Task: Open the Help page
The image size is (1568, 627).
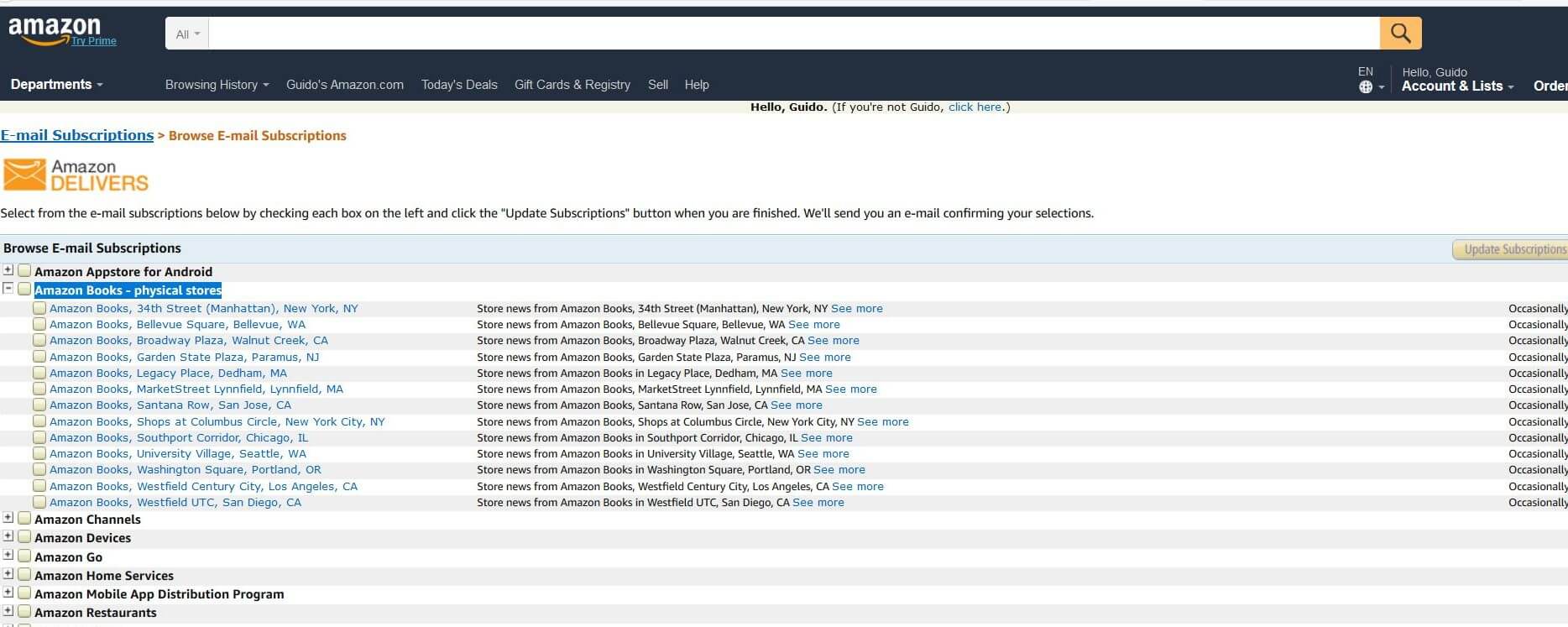Action: click(x=697, y=85)
